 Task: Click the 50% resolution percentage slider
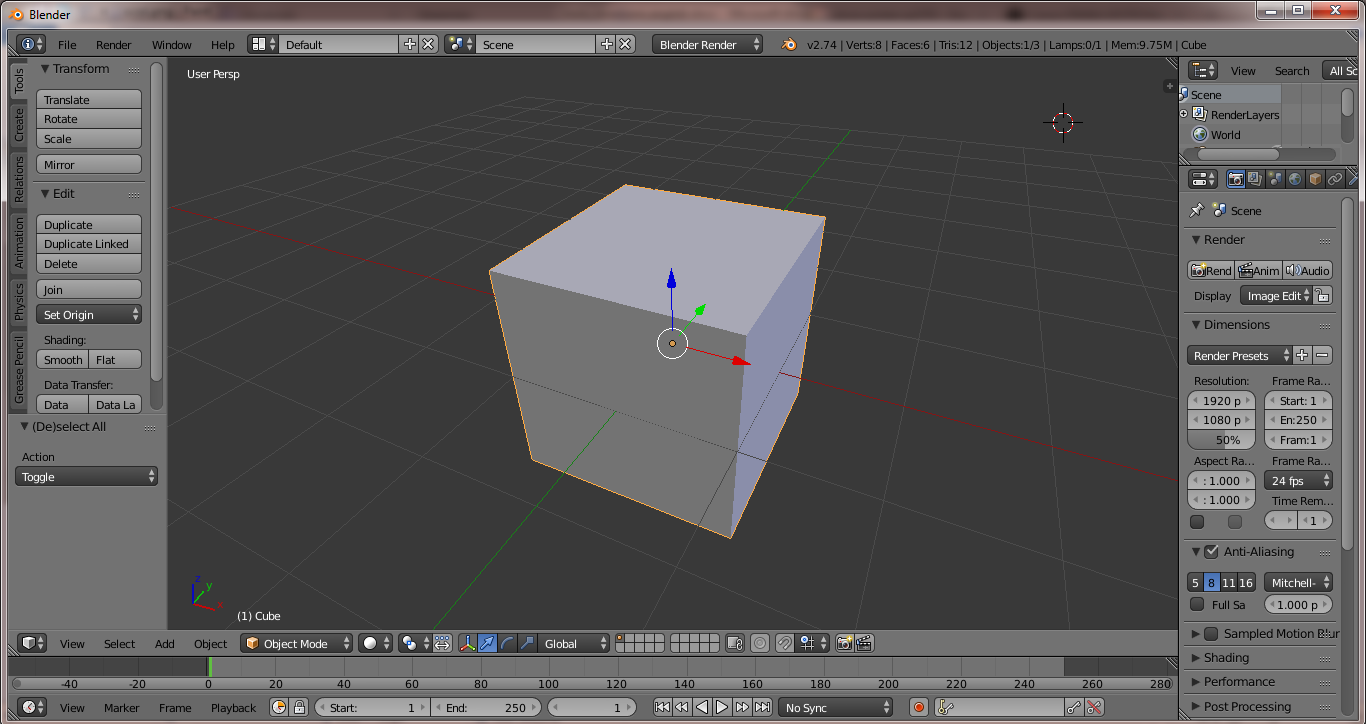1220,439
